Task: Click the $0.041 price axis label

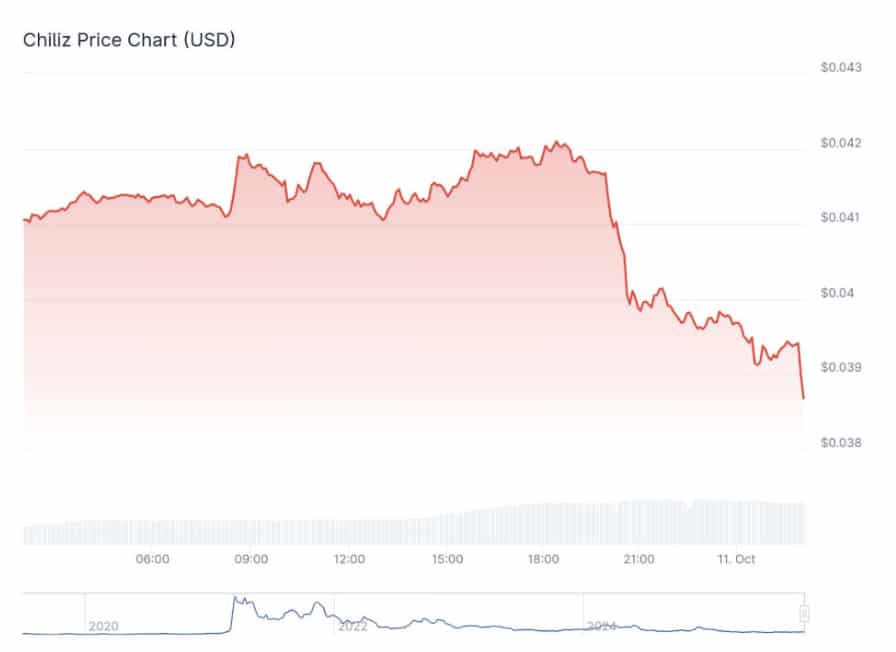Action: 840,218
